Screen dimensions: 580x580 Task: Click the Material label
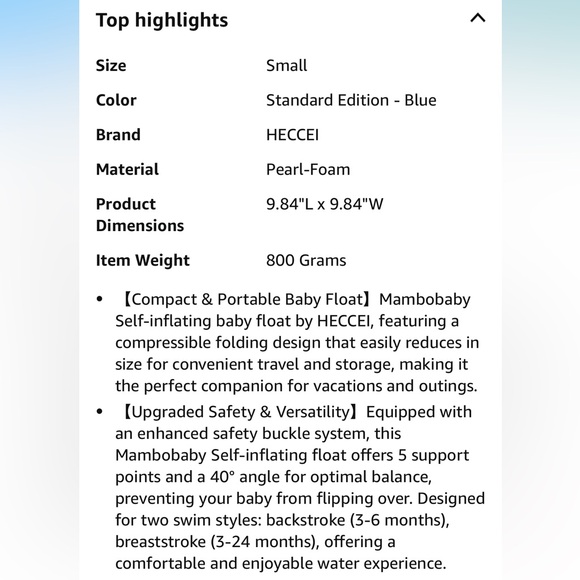(127, 169)
